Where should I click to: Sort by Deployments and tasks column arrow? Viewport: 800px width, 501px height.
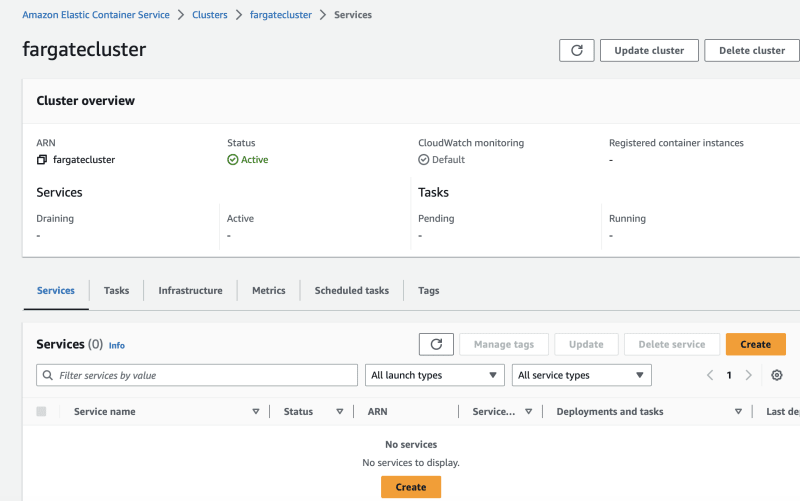(x=738, y=412)
